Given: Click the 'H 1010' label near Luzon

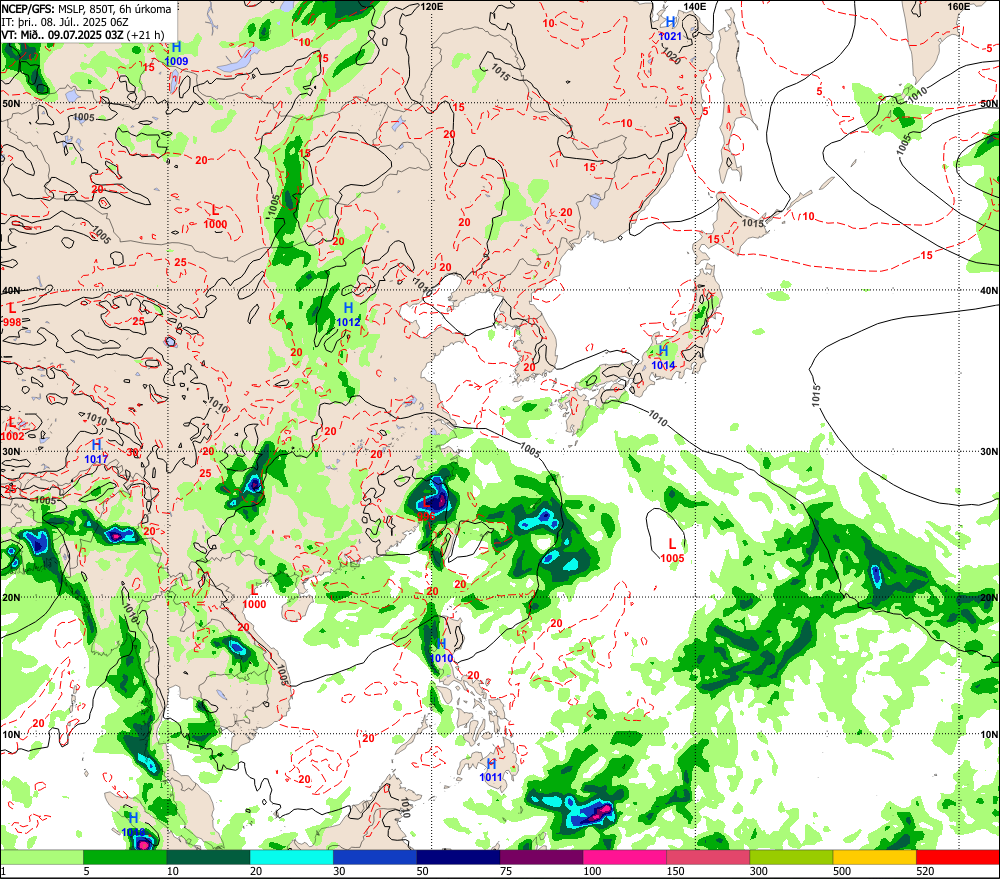Looking at the screenshot, I should (441, 651).
